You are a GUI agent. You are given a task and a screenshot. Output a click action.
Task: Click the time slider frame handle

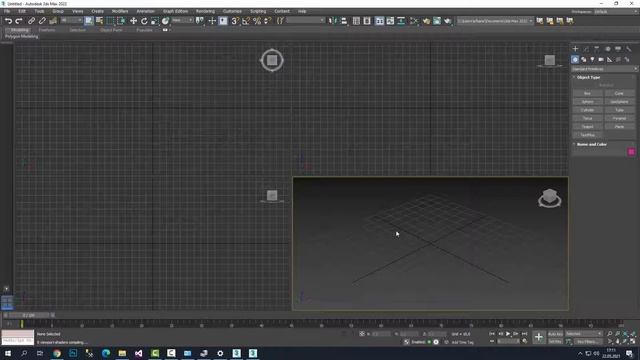[x=29, y=315]
